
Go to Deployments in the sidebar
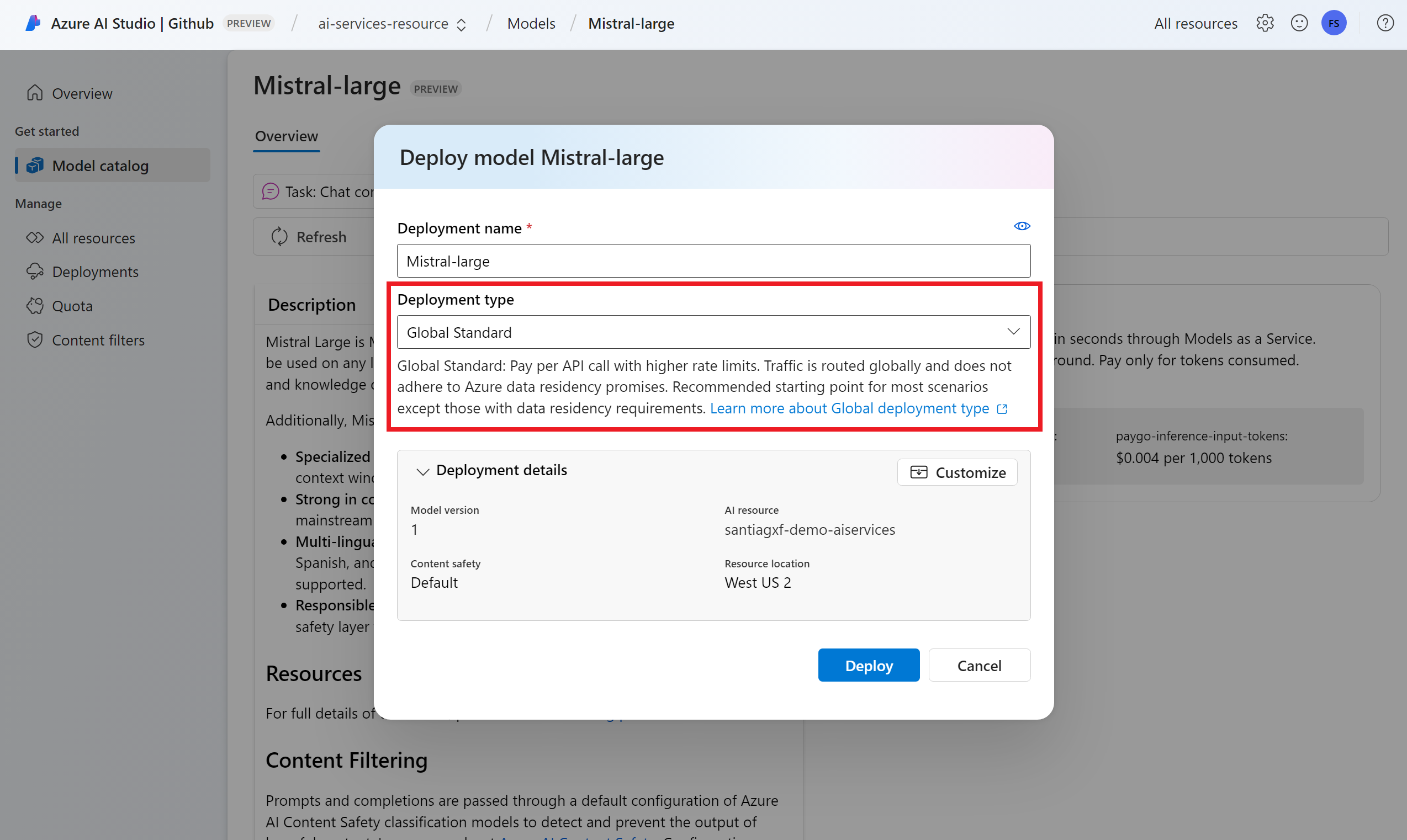click(95, 272)
